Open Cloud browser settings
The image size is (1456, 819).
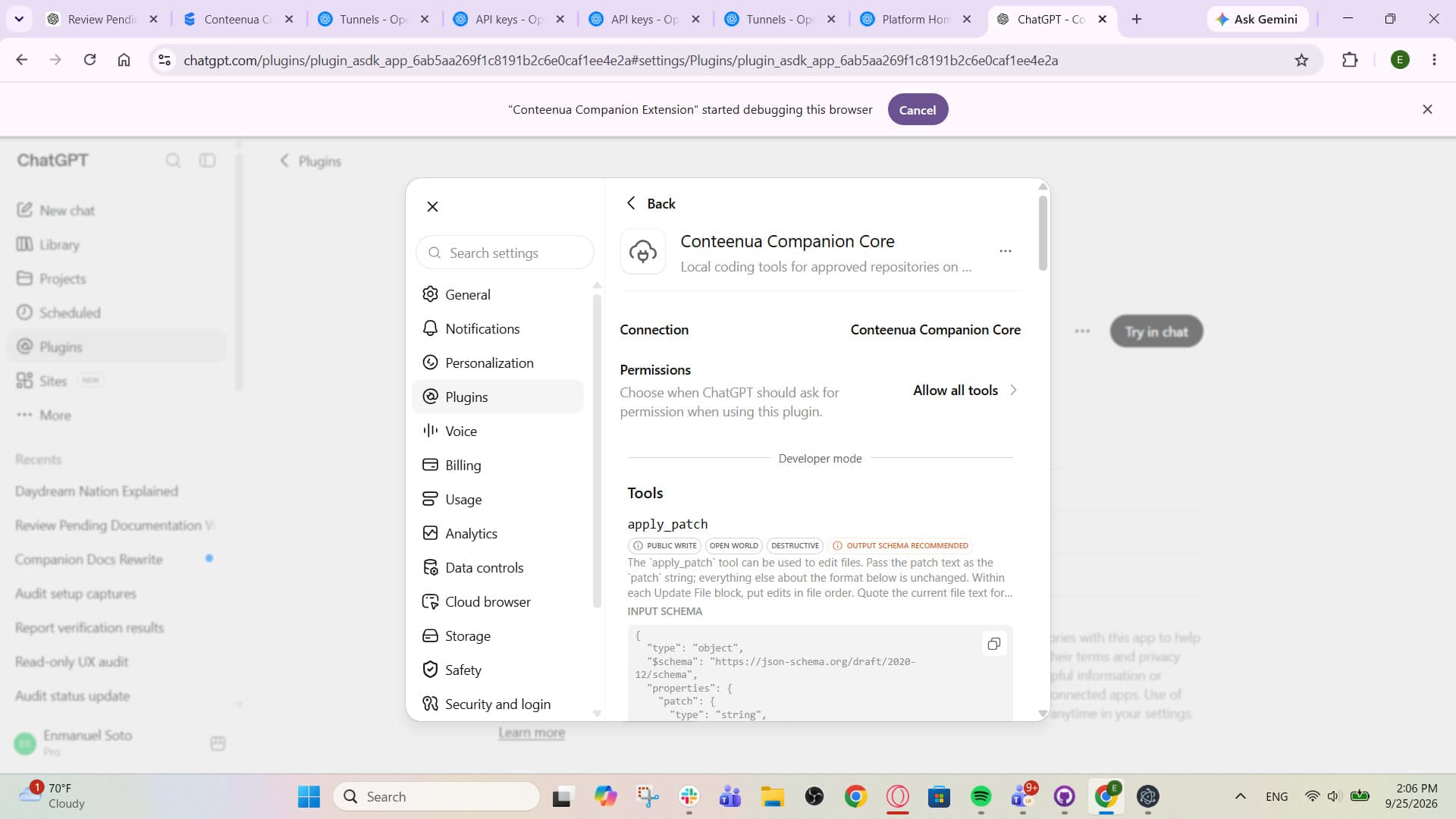pyautogui.click(x=497, y=601)
